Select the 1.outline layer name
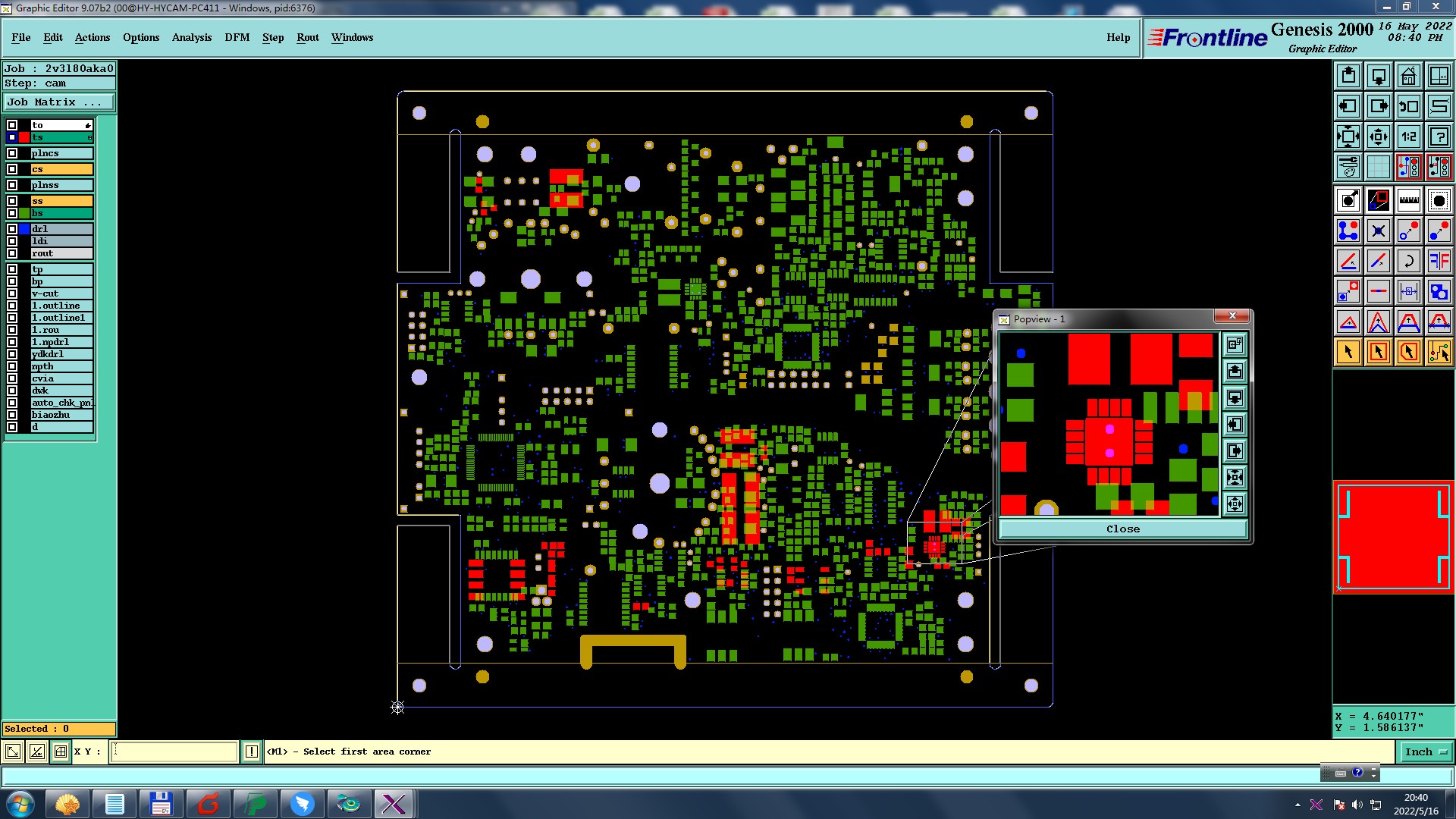The height and width of the screenshot is (819, 1456). coord(62,306)
